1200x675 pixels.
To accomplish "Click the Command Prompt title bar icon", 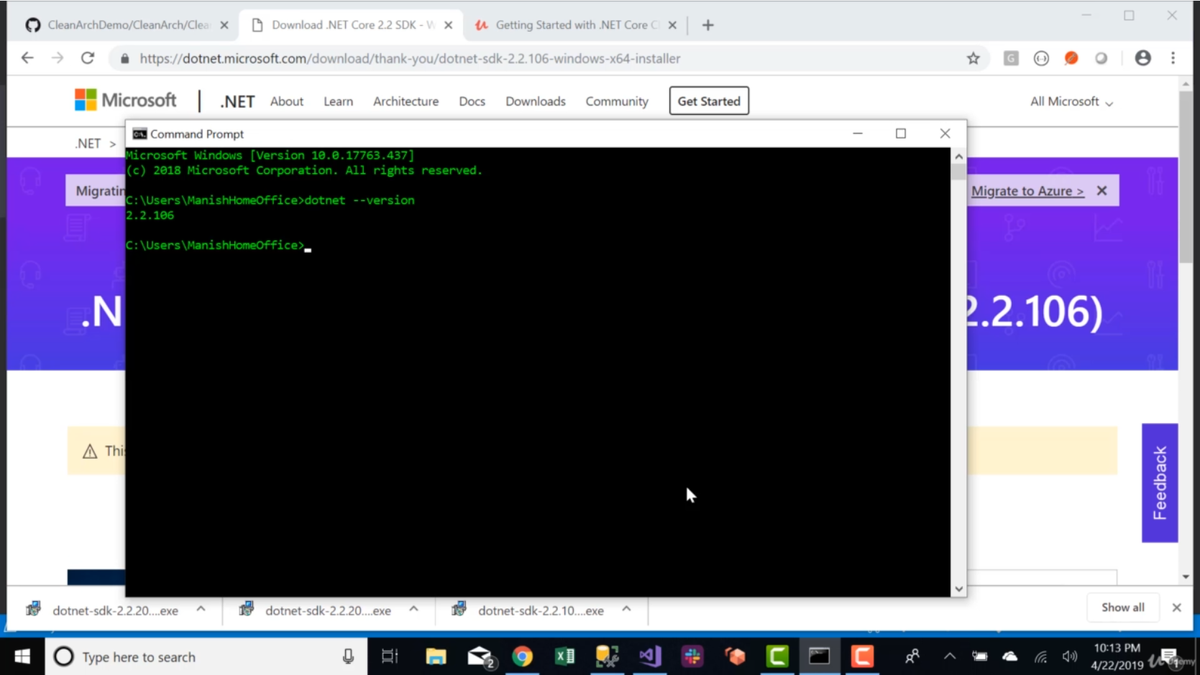I will 140,134.
